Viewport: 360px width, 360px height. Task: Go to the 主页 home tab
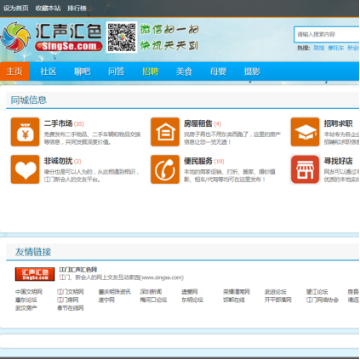point(15,71)
